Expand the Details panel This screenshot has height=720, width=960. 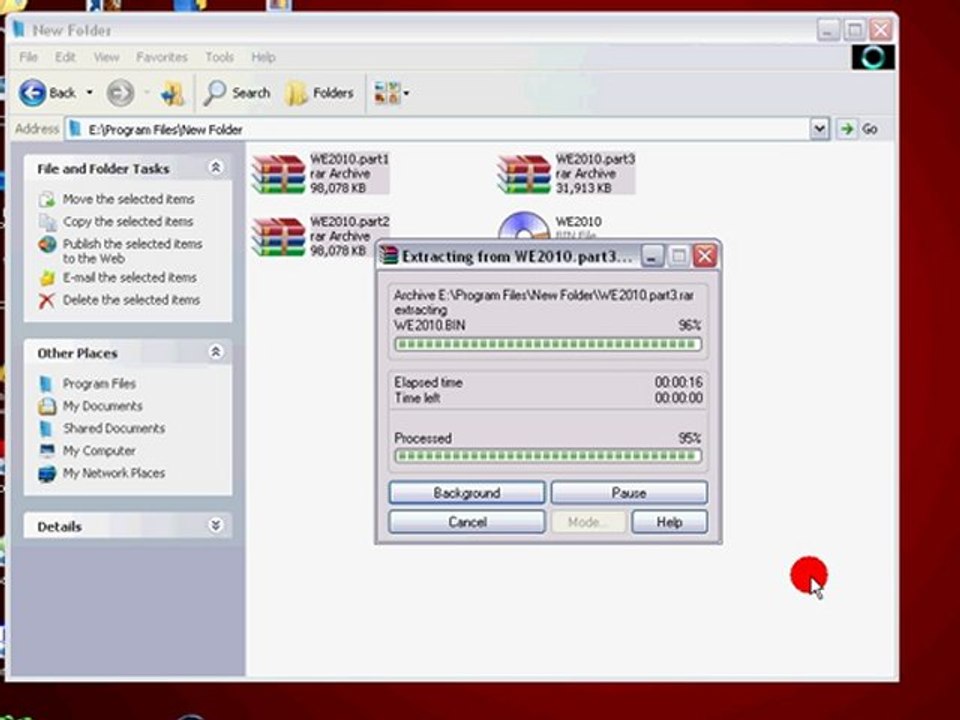point(216,525)
